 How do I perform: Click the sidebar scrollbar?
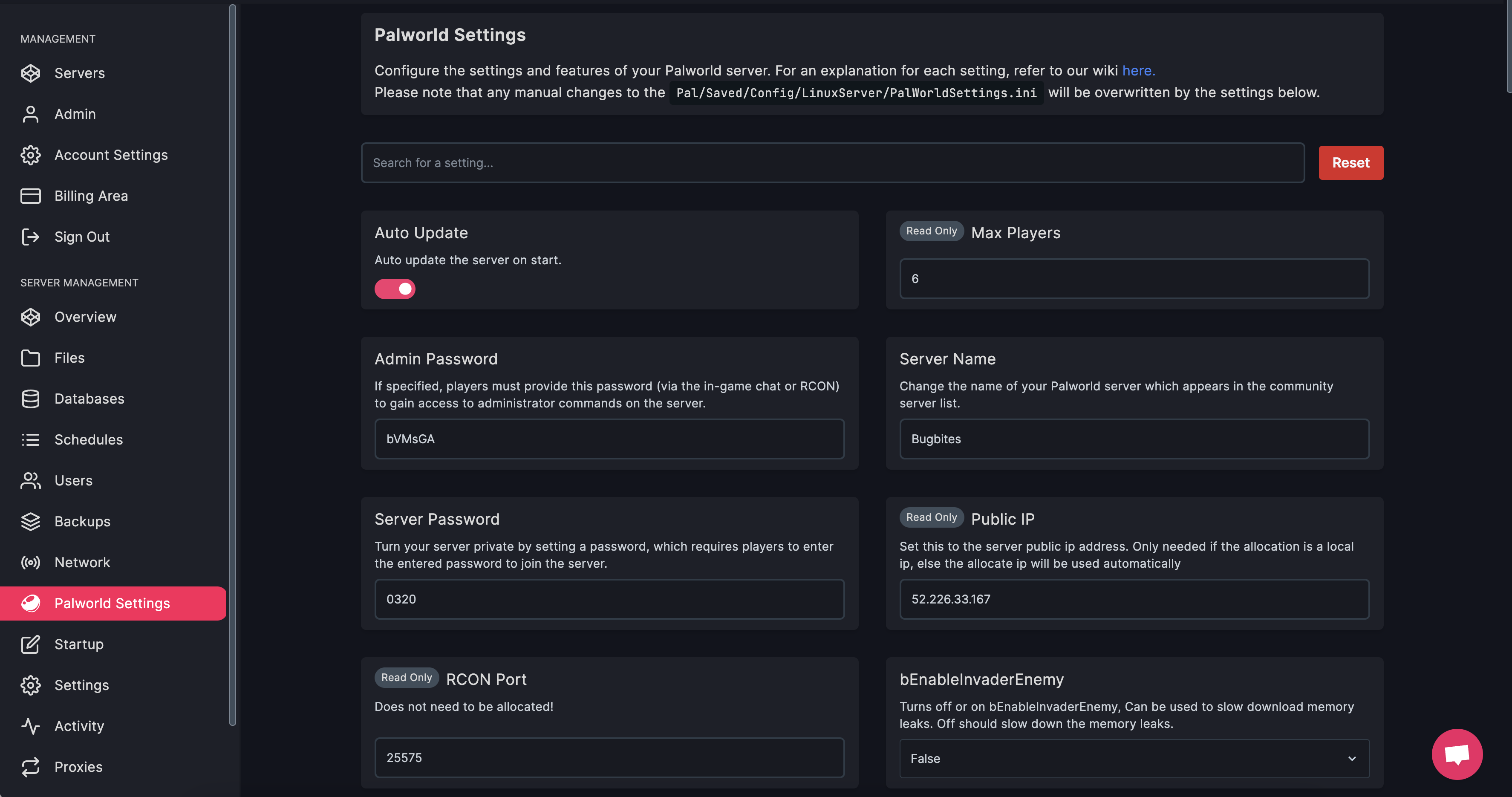[x=232, y=364]
